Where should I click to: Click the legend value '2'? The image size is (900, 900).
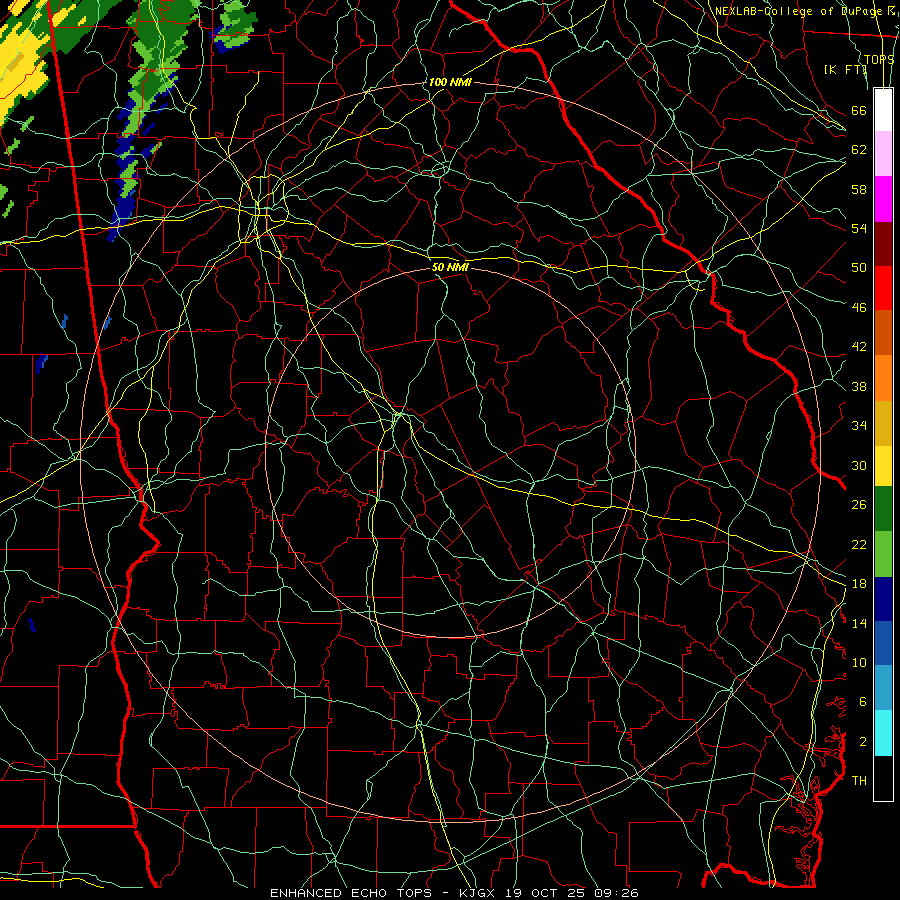(863, 742)
